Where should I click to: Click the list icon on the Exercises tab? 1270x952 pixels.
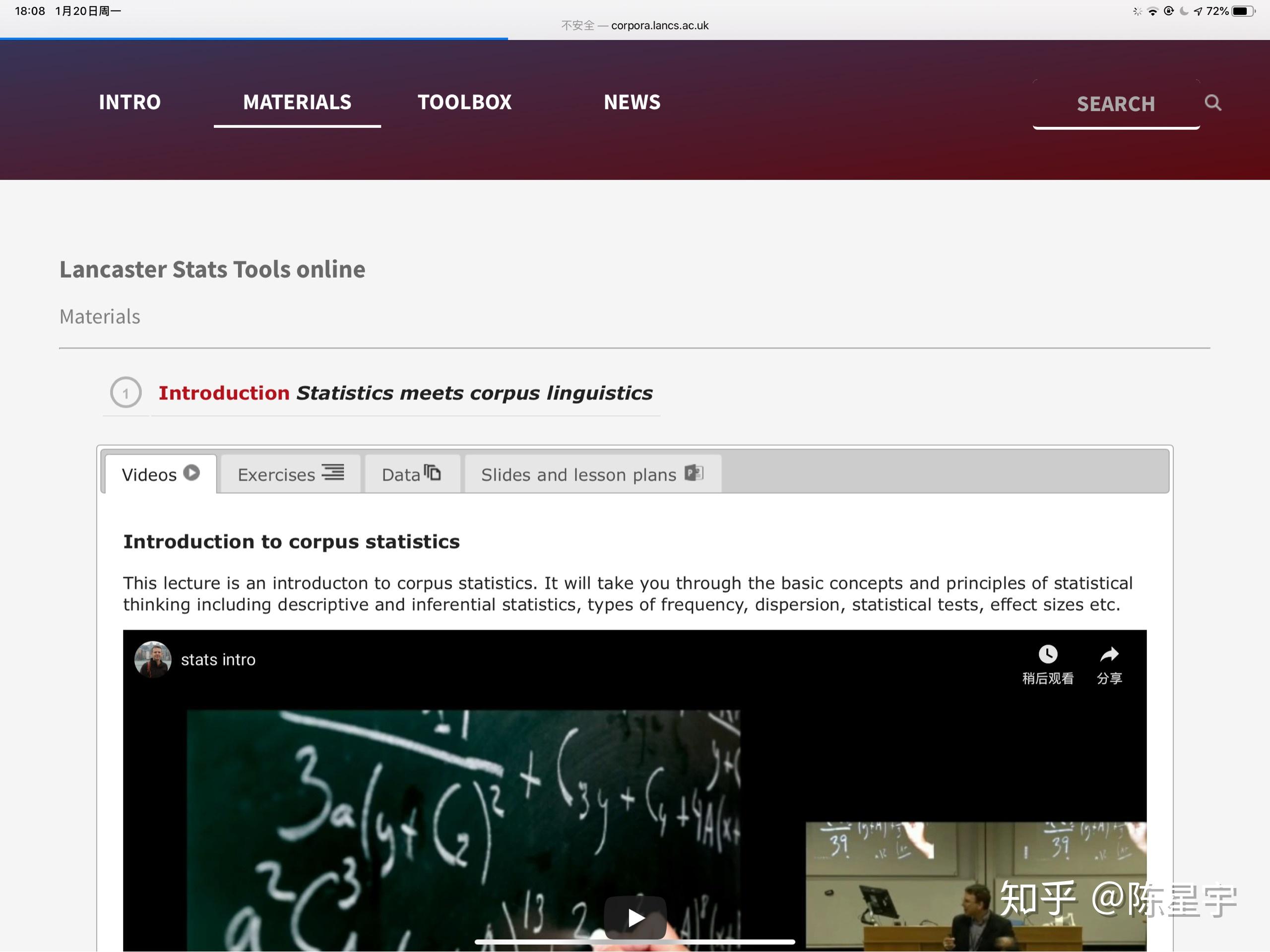tap(333, 472)
